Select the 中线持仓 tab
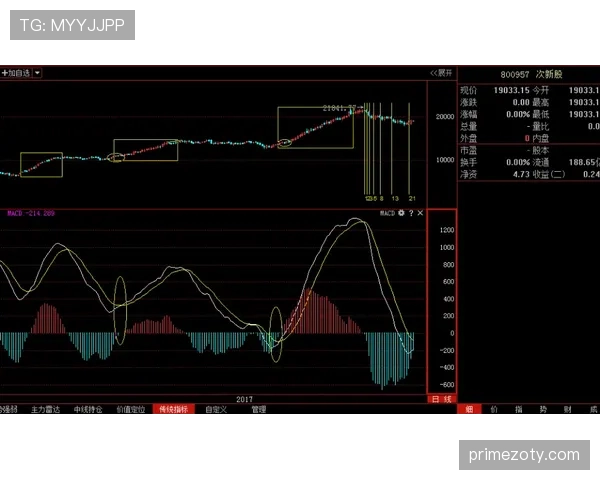600x480 pixels. tap(88, 409)
